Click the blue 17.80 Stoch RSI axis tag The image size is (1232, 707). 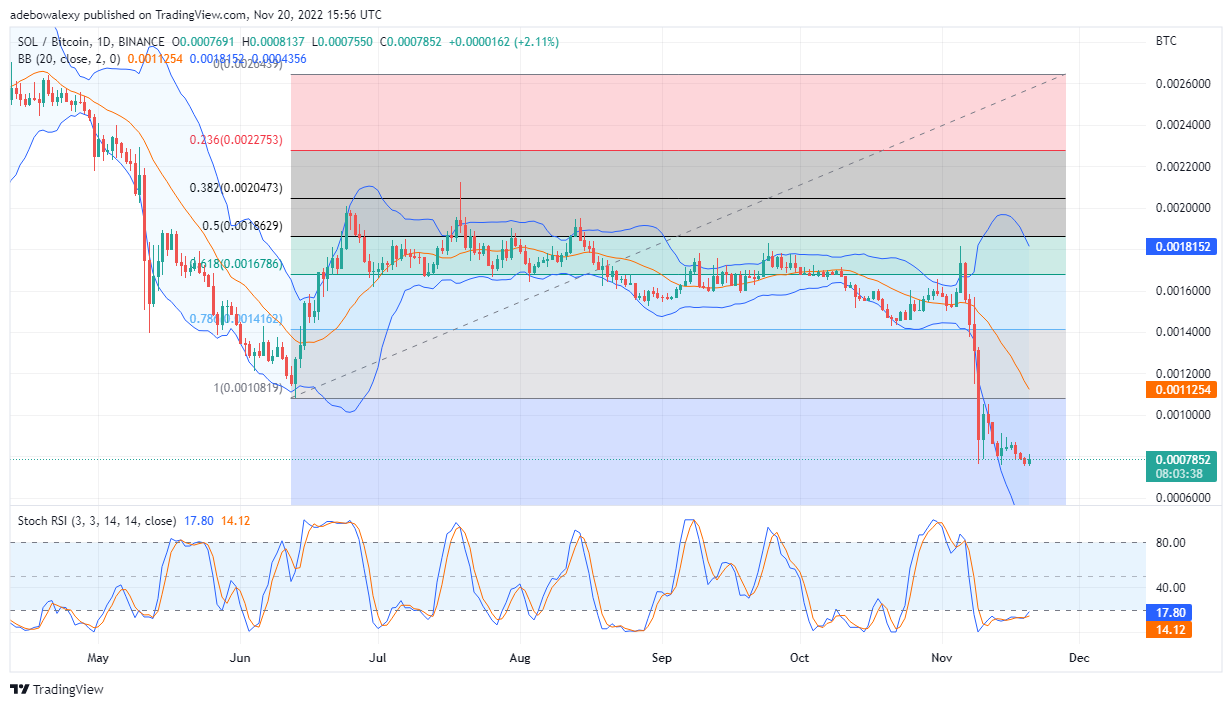[1169, 613]
